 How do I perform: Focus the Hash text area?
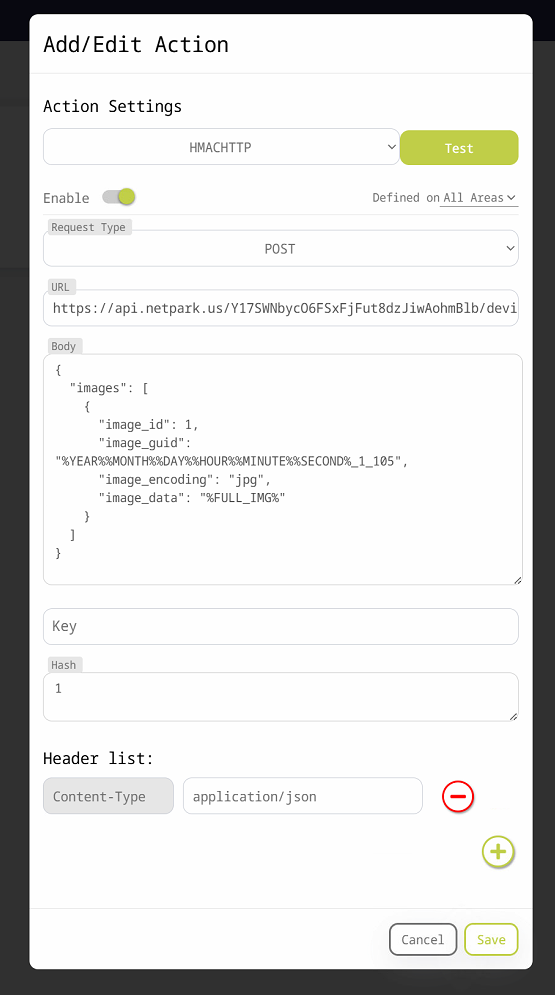coord(280,697)
